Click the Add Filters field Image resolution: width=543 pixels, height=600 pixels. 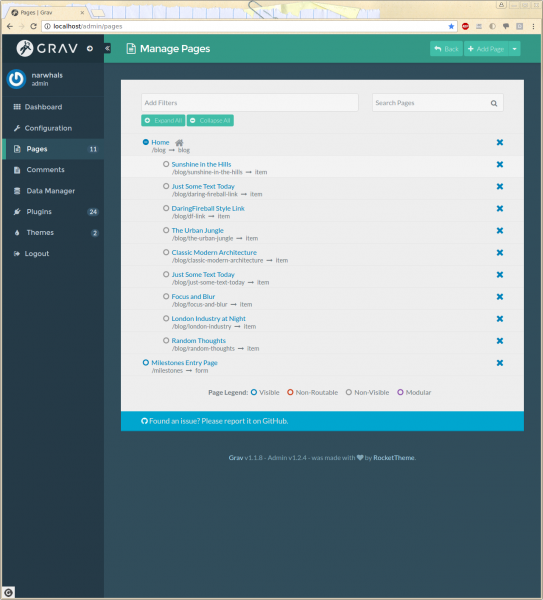coord(250,103)
